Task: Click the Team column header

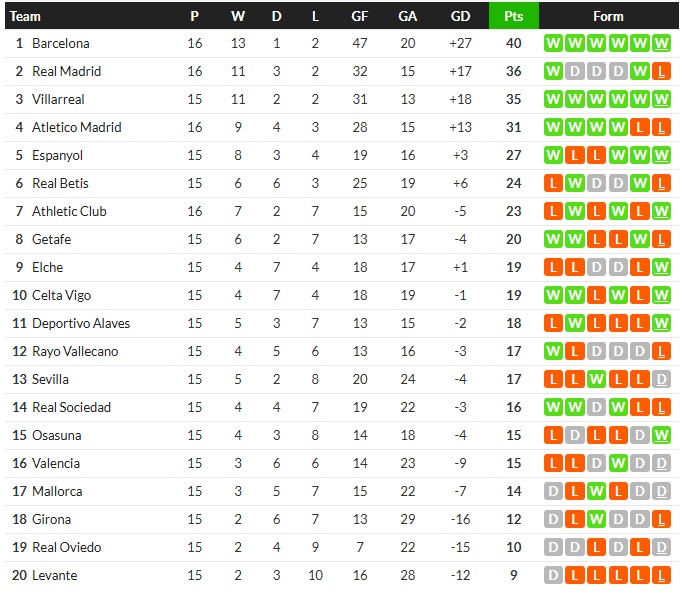Action: pos(25,16)
